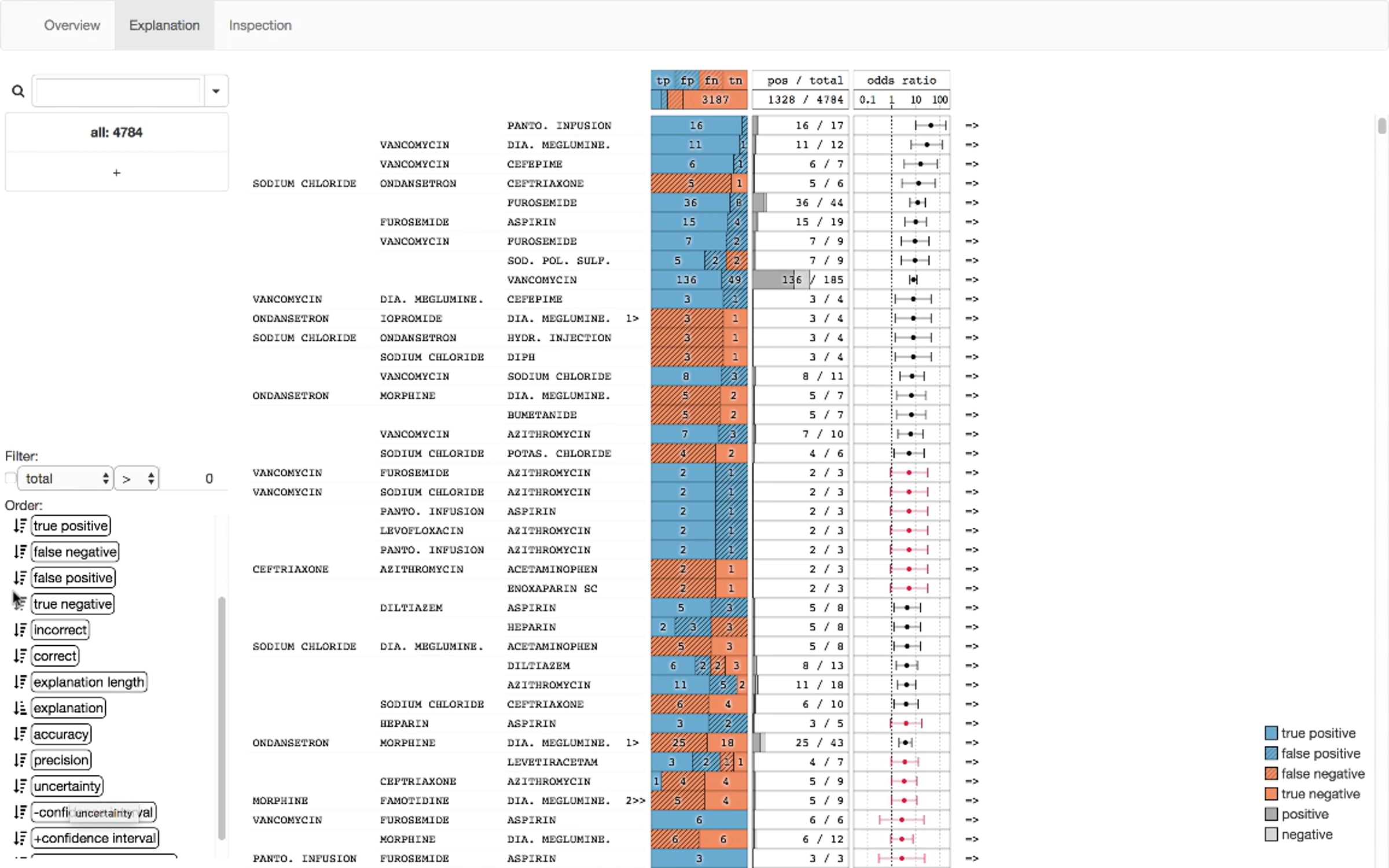Click the 'odds ratio' column header

click(902, 80)
